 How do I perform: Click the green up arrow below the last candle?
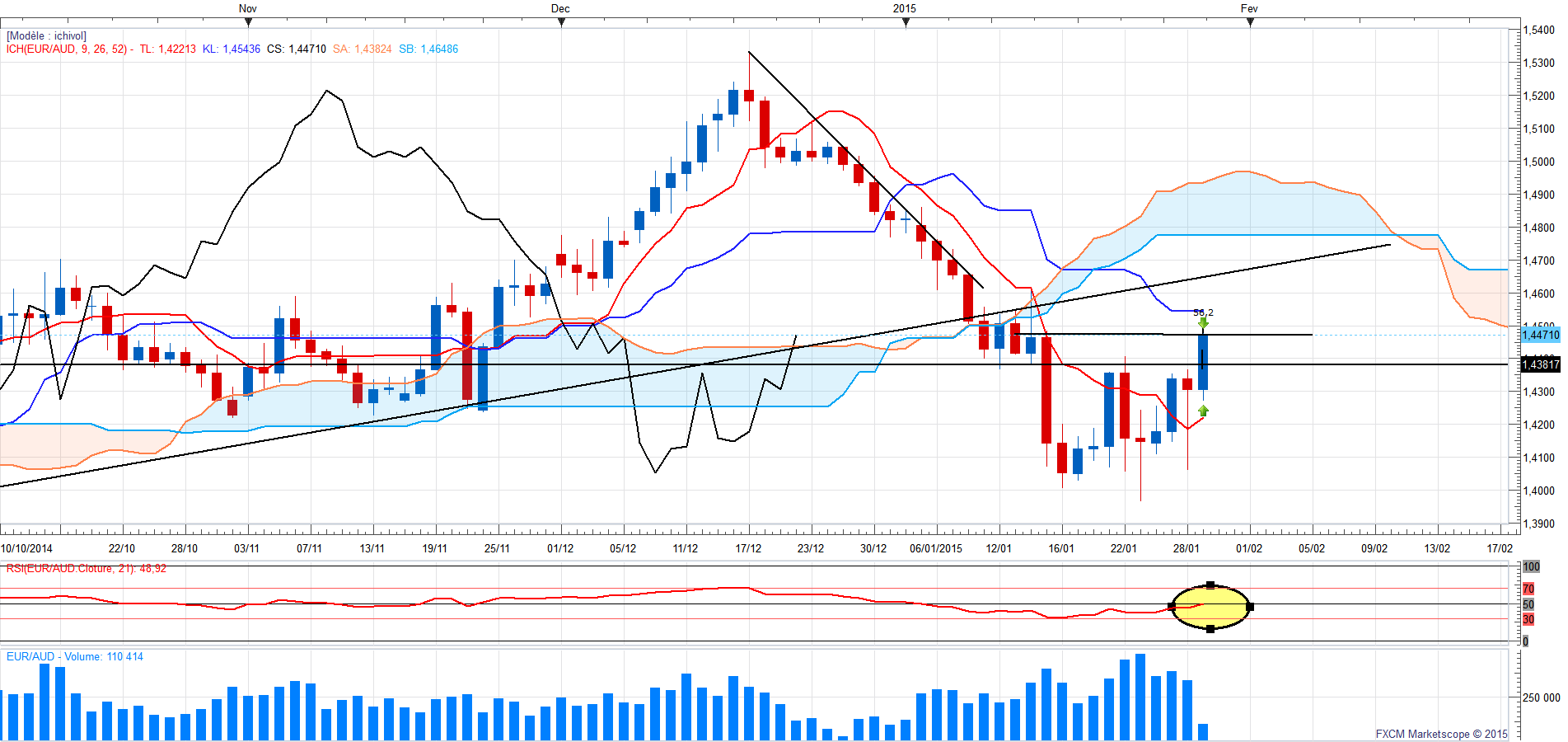tap(1203, 411)
